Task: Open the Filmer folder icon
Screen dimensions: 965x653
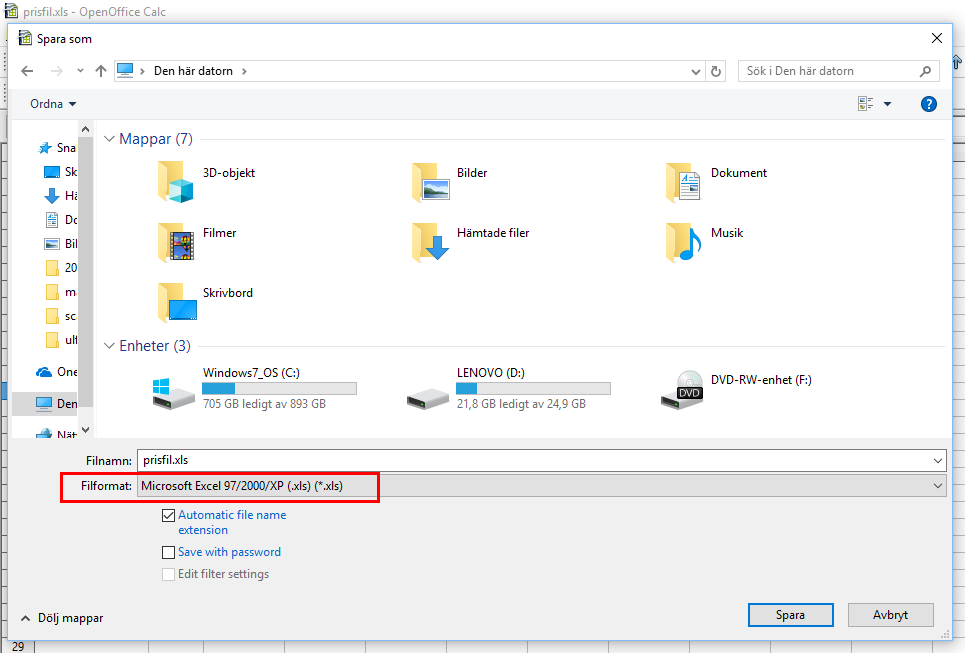Action: coord(175,242)
